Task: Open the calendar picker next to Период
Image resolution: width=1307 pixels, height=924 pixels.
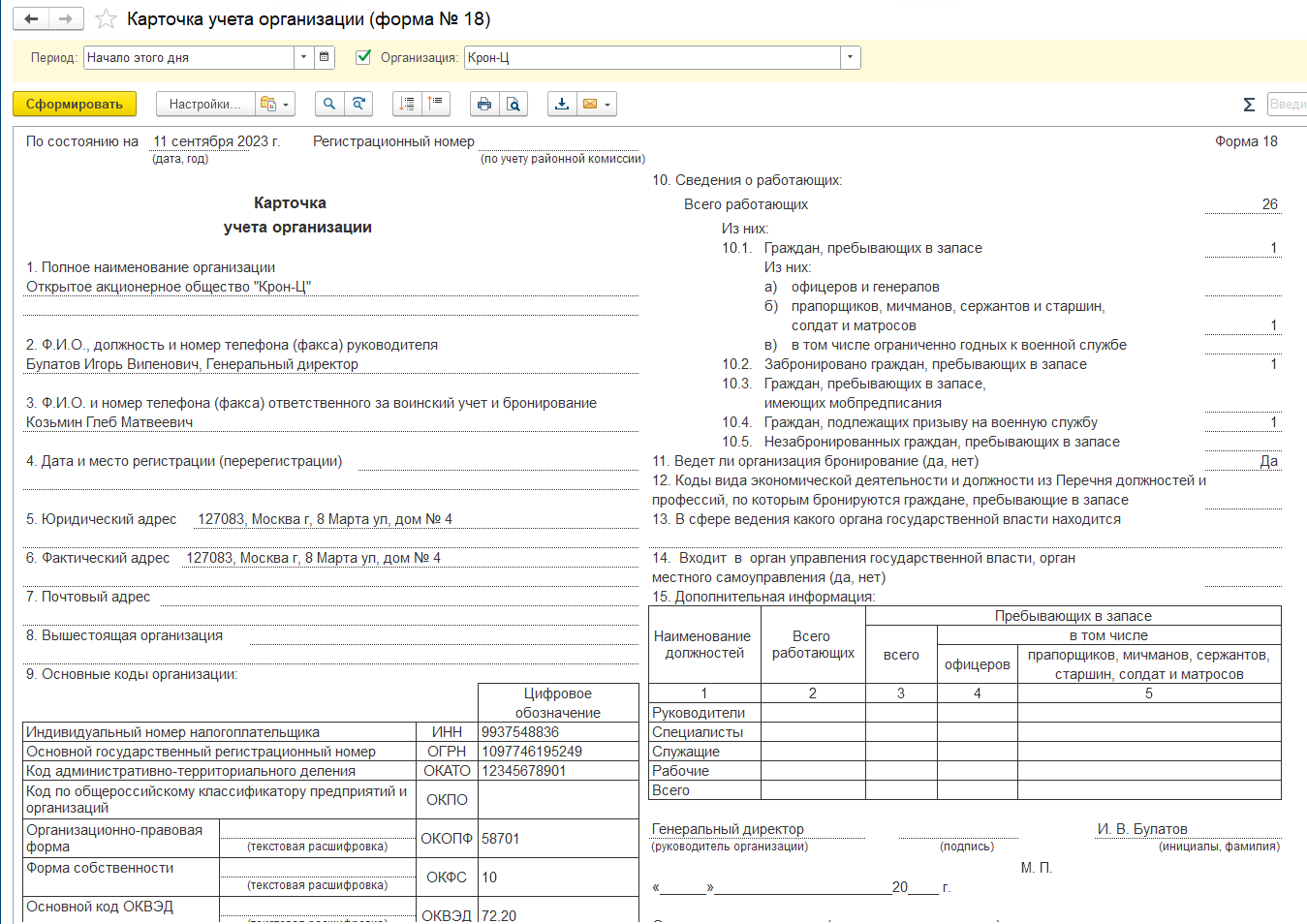Action: click(x=325, y=57)
